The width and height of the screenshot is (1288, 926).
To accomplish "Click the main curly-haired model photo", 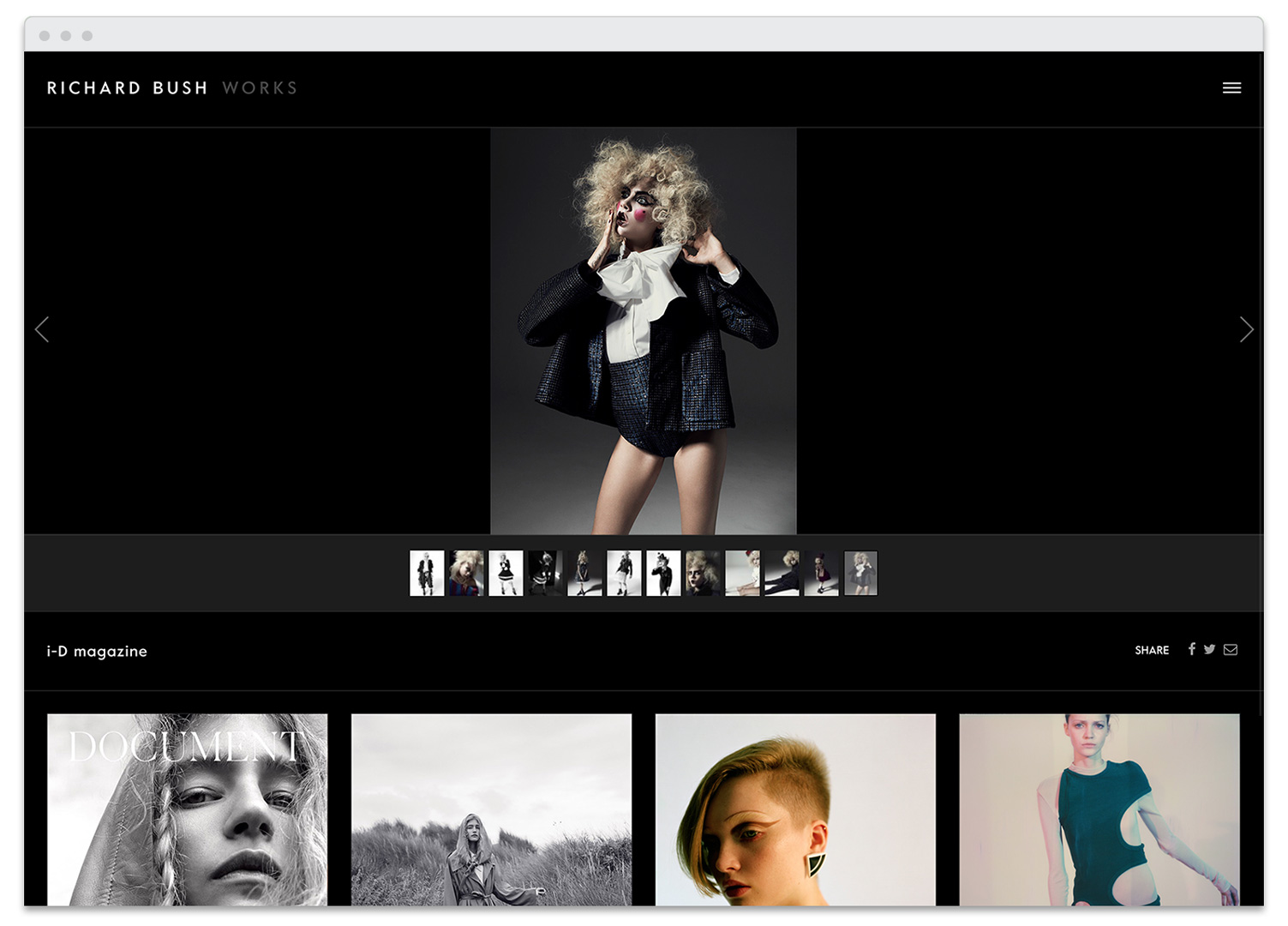I will coord(643,331).
